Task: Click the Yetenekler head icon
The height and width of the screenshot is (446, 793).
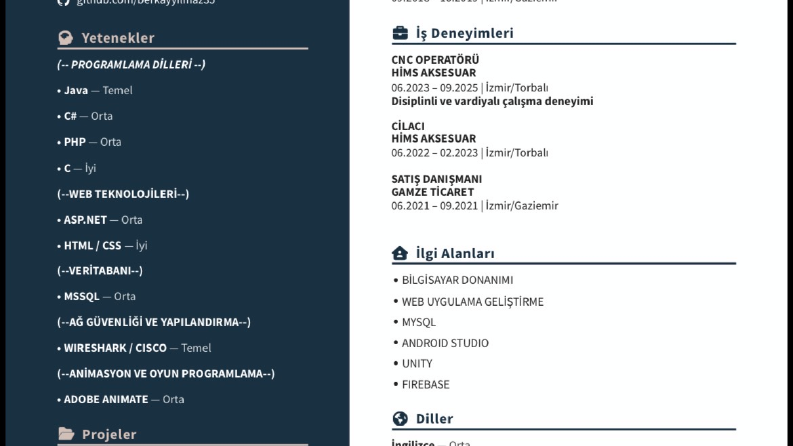Action: 65,38
